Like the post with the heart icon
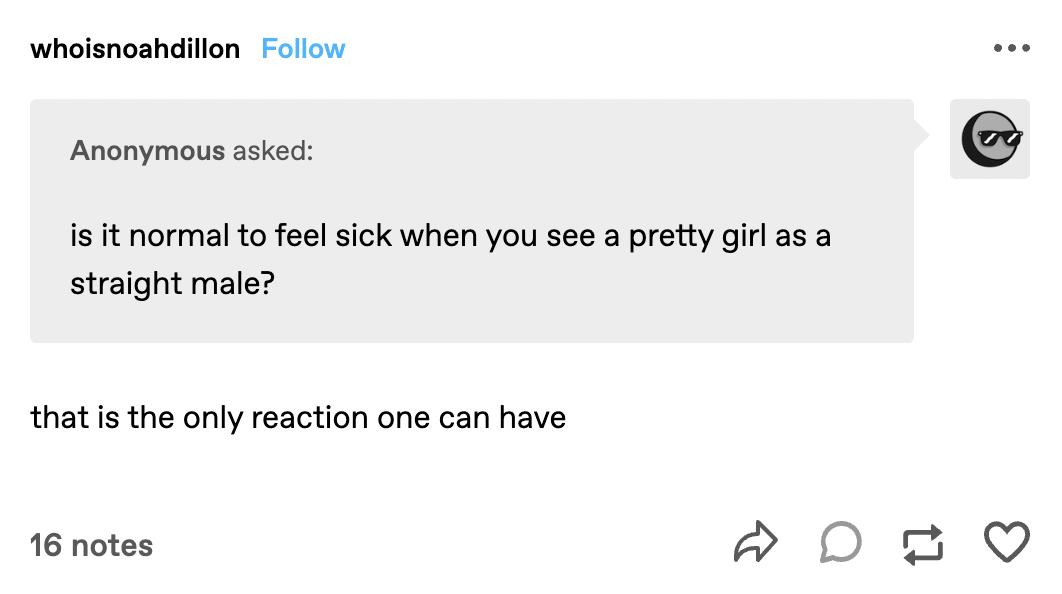 1006,542
